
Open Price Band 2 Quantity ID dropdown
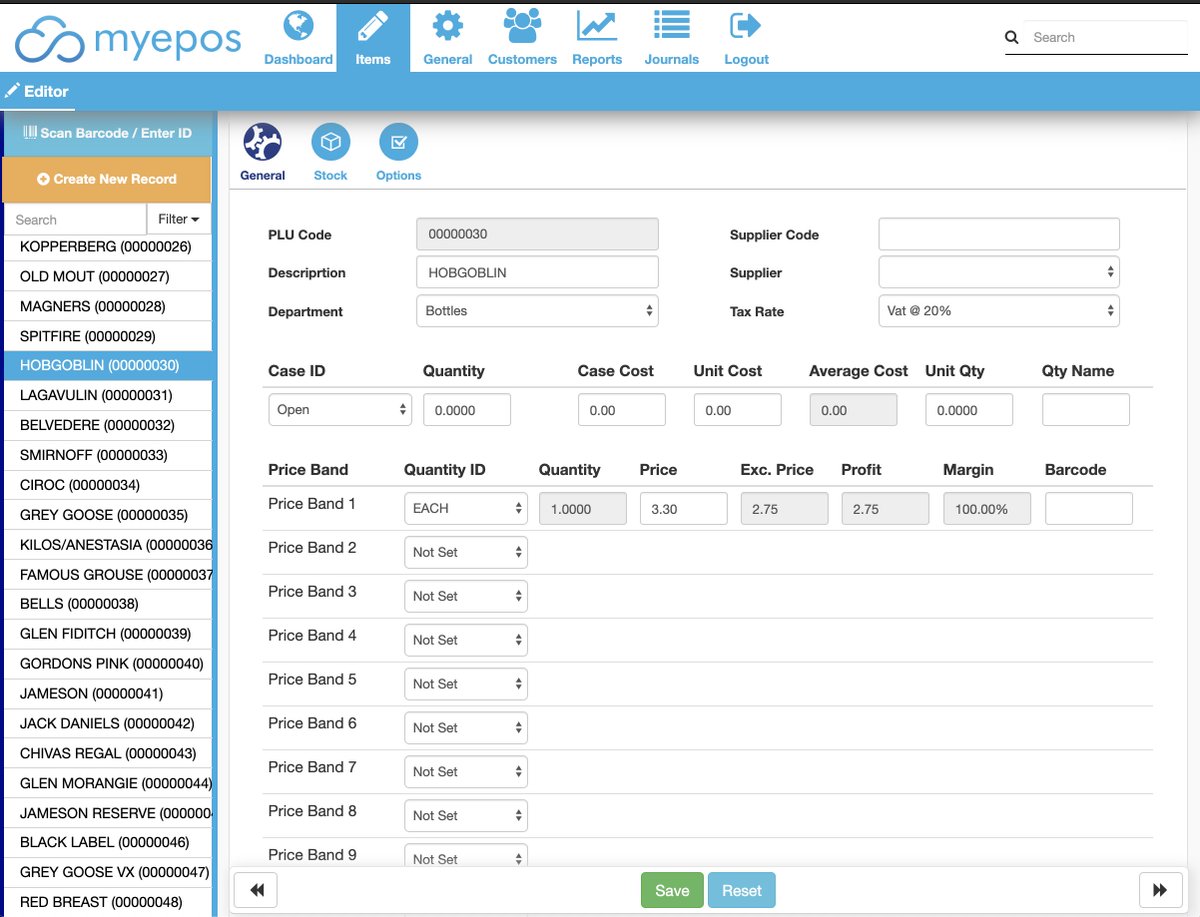click(466, 552)
